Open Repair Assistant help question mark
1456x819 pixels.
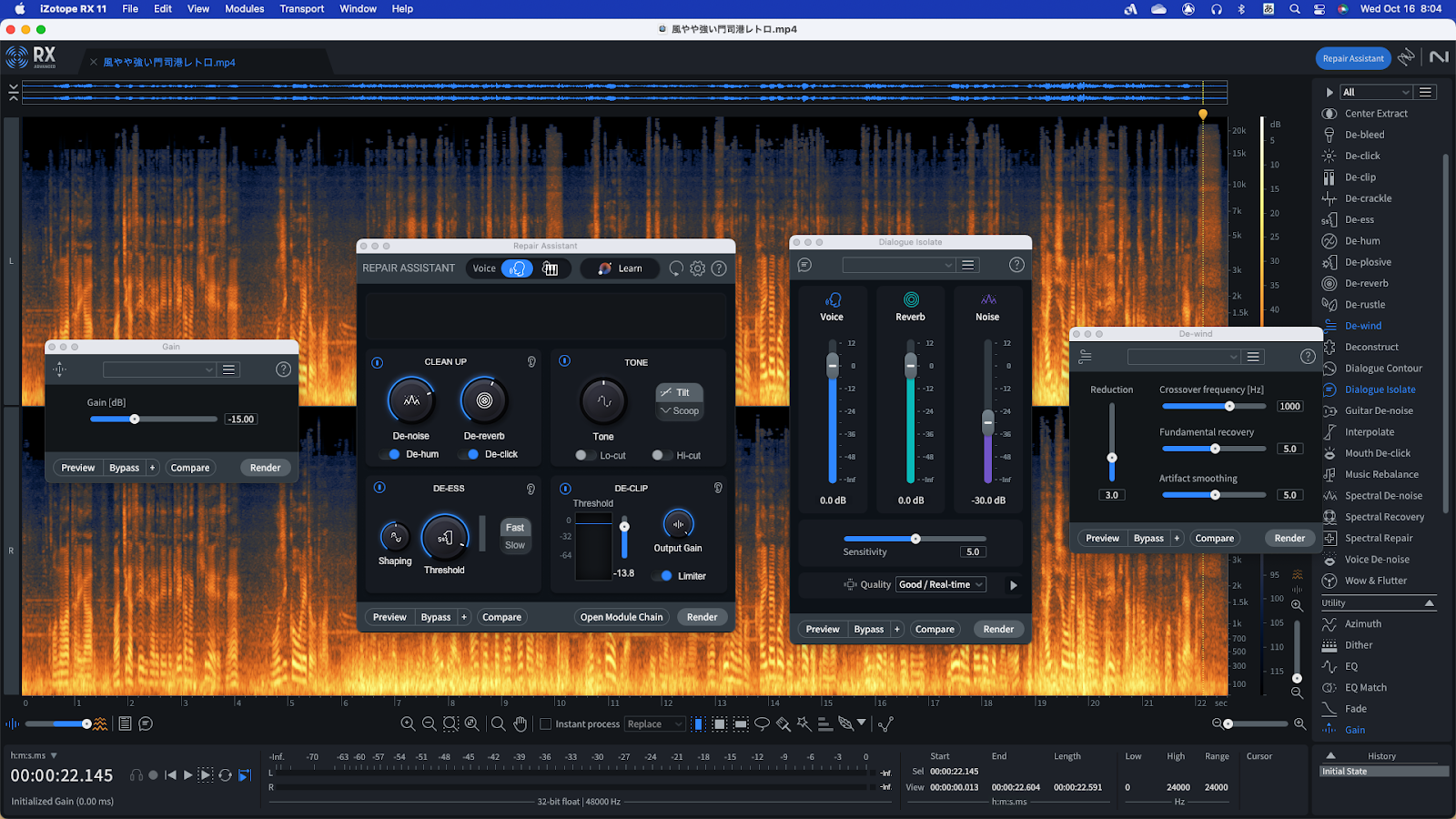tap(719, 268)
